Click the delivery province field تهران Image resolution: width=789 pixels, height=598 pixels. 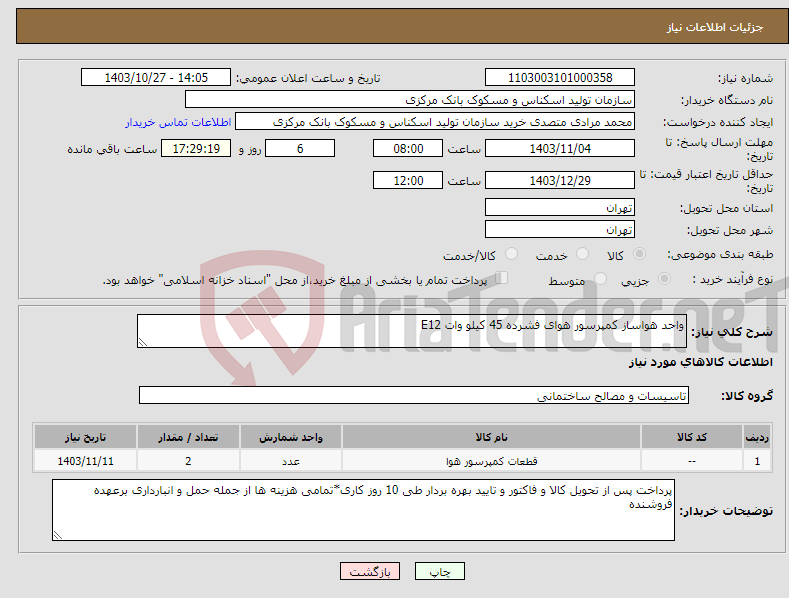click(560, 207)
